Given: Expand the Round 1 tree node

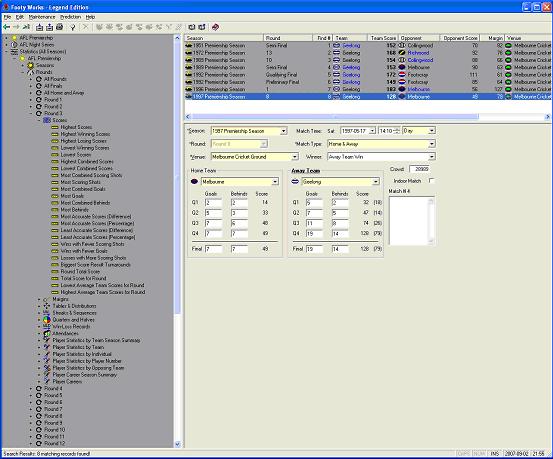Looking at the screenshot, I should point(31,99).
